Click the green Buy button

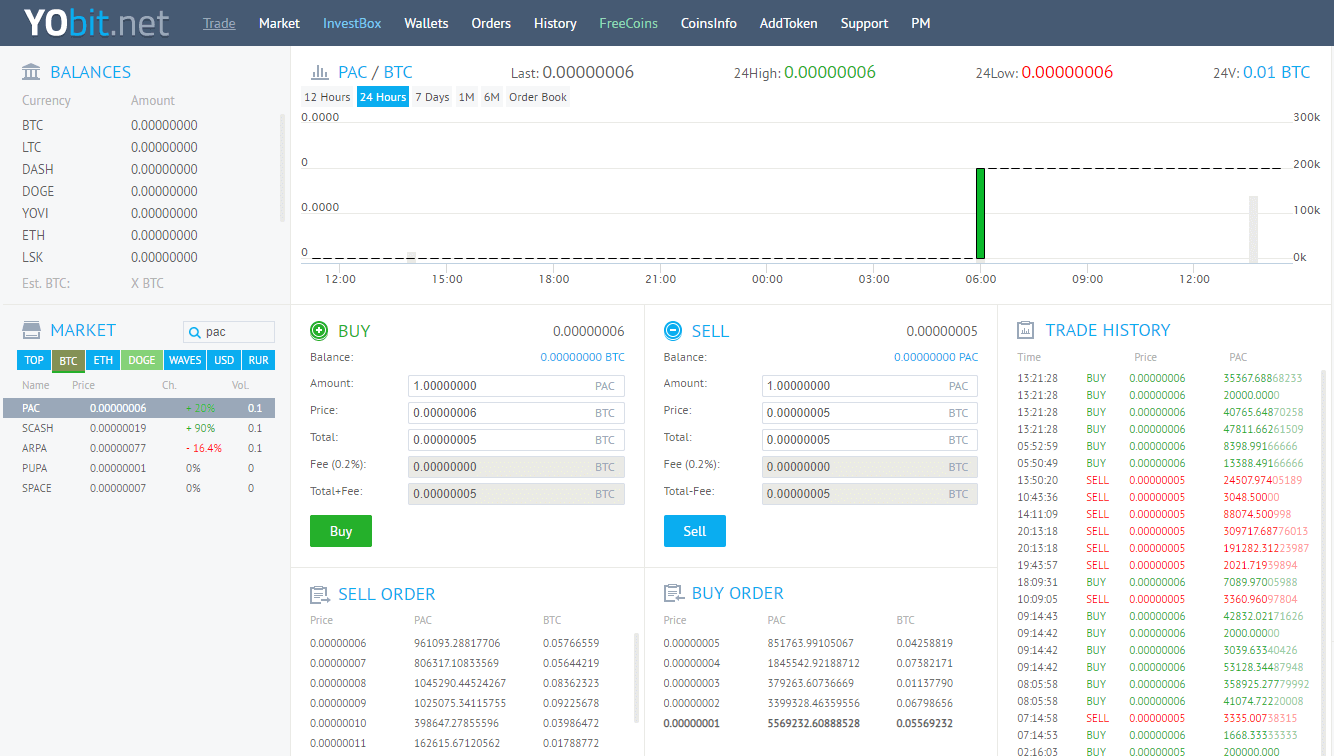(341, 531)
